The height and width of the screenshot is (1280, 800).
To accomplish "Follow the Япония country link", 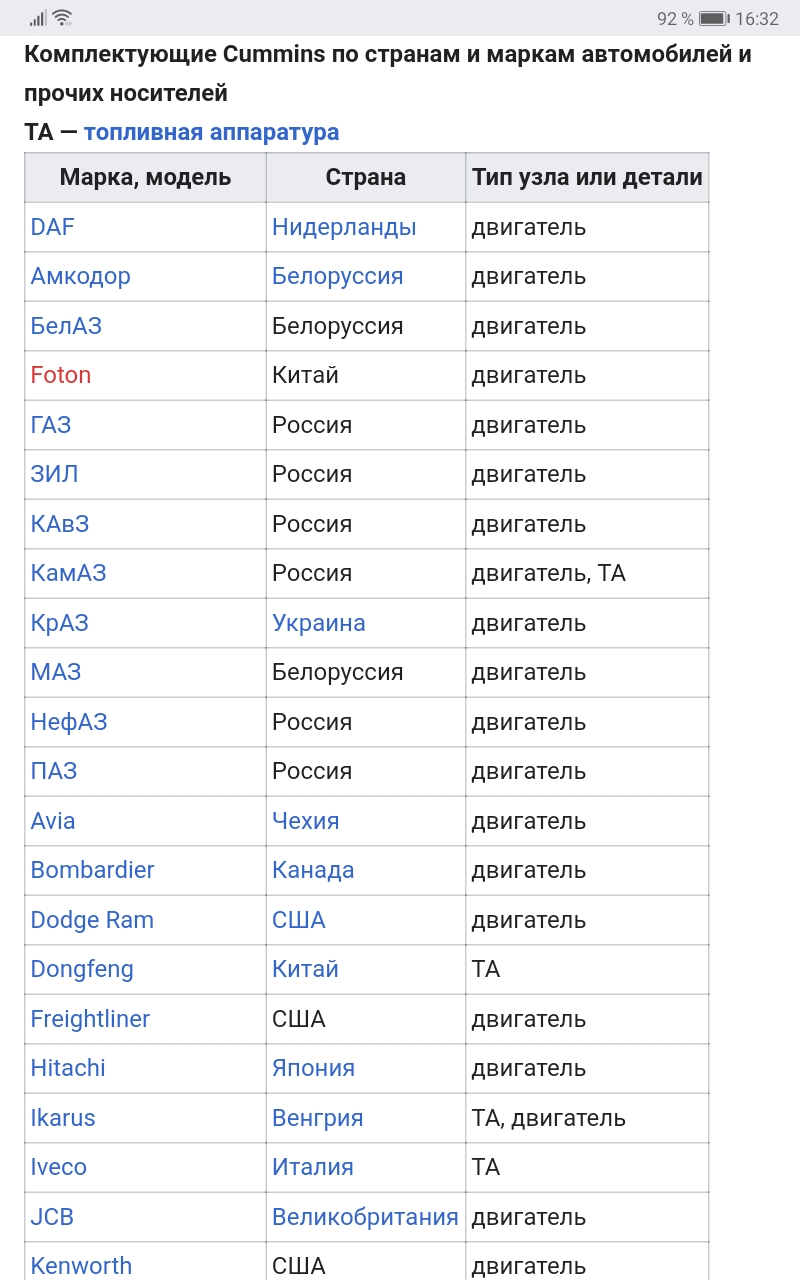I will 313,1068.
